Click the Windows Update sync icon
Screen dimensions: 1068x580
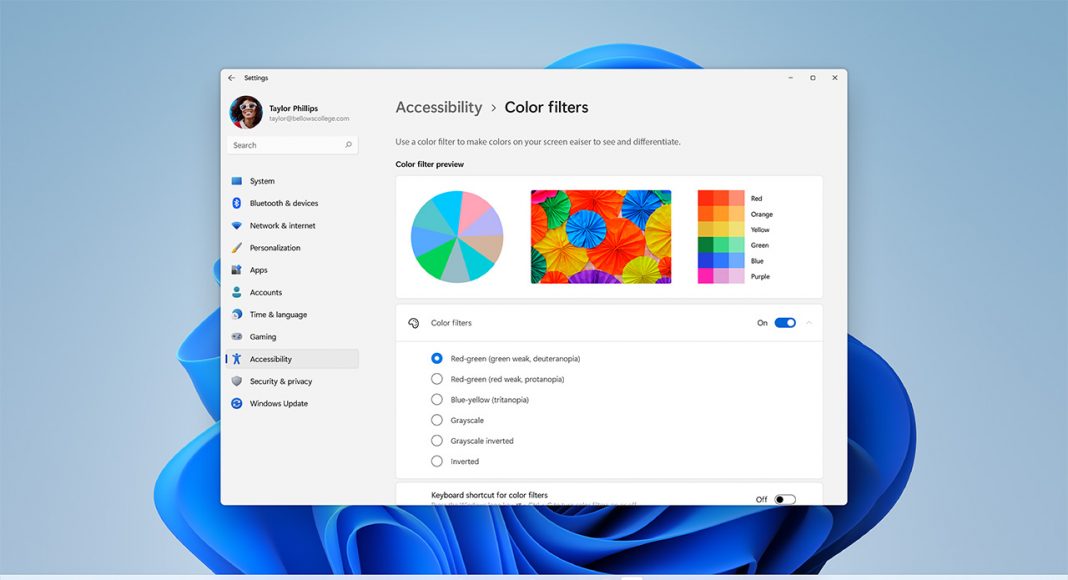[236, 403]
